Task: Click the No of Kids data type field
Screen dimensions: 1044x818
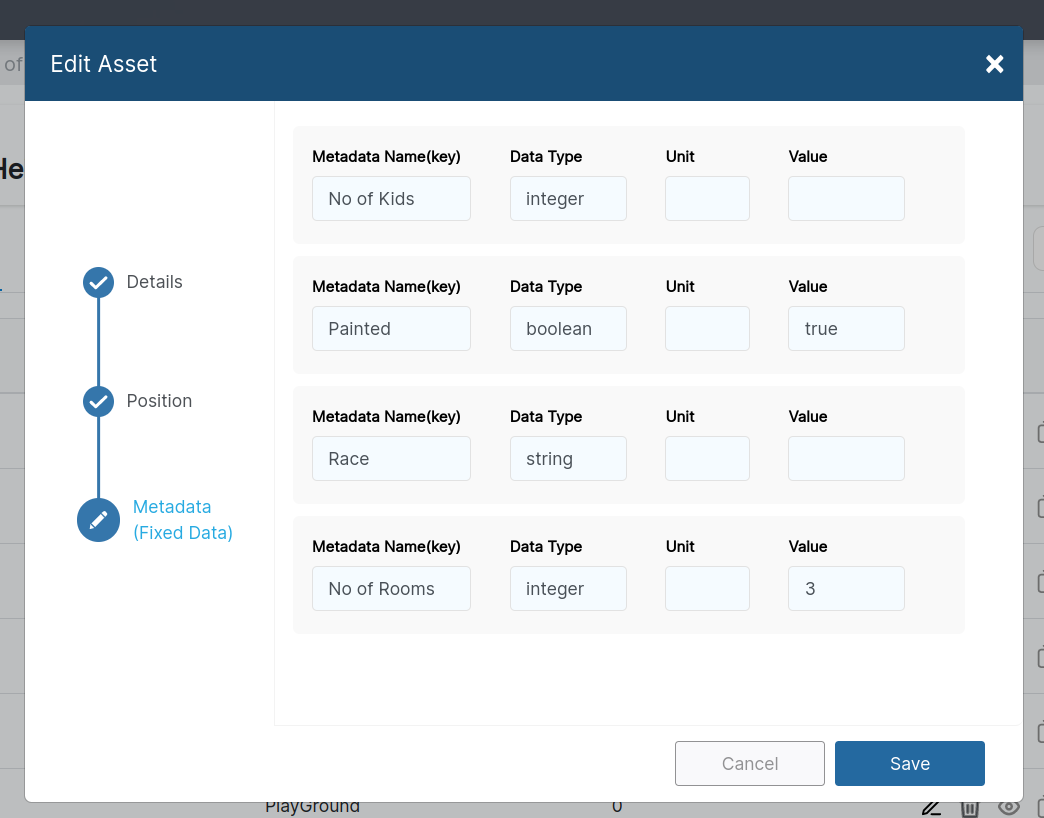Action: point(568,198)
